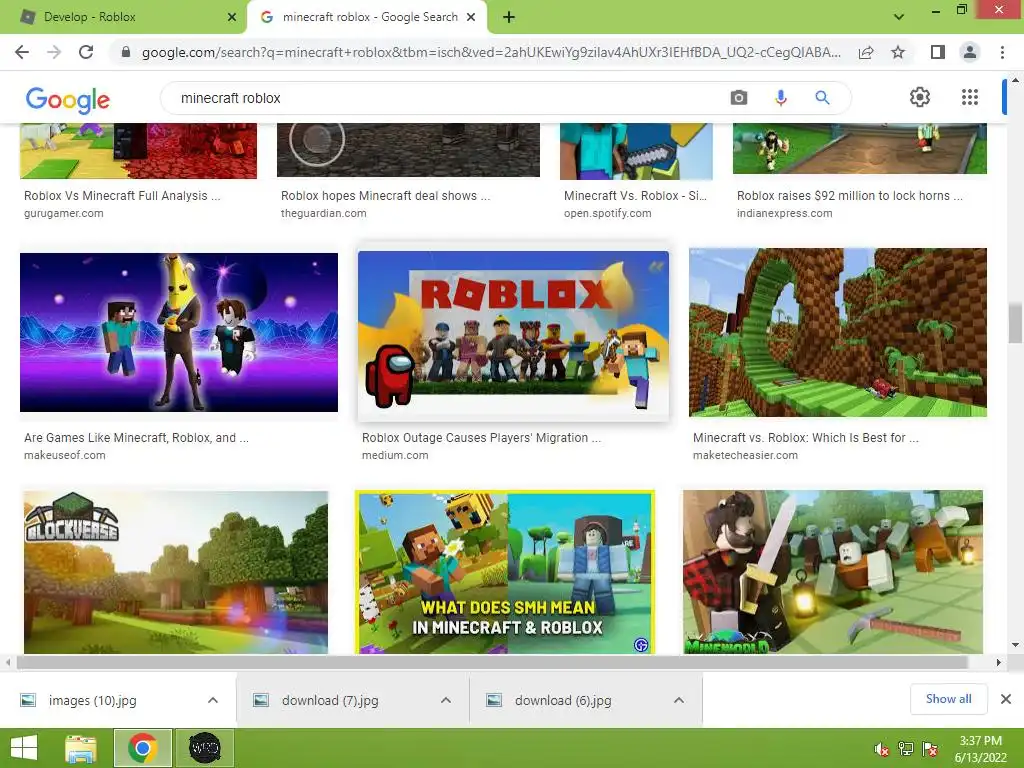
Task: Open the tab search chevron
Action: (x=899, y=17)
